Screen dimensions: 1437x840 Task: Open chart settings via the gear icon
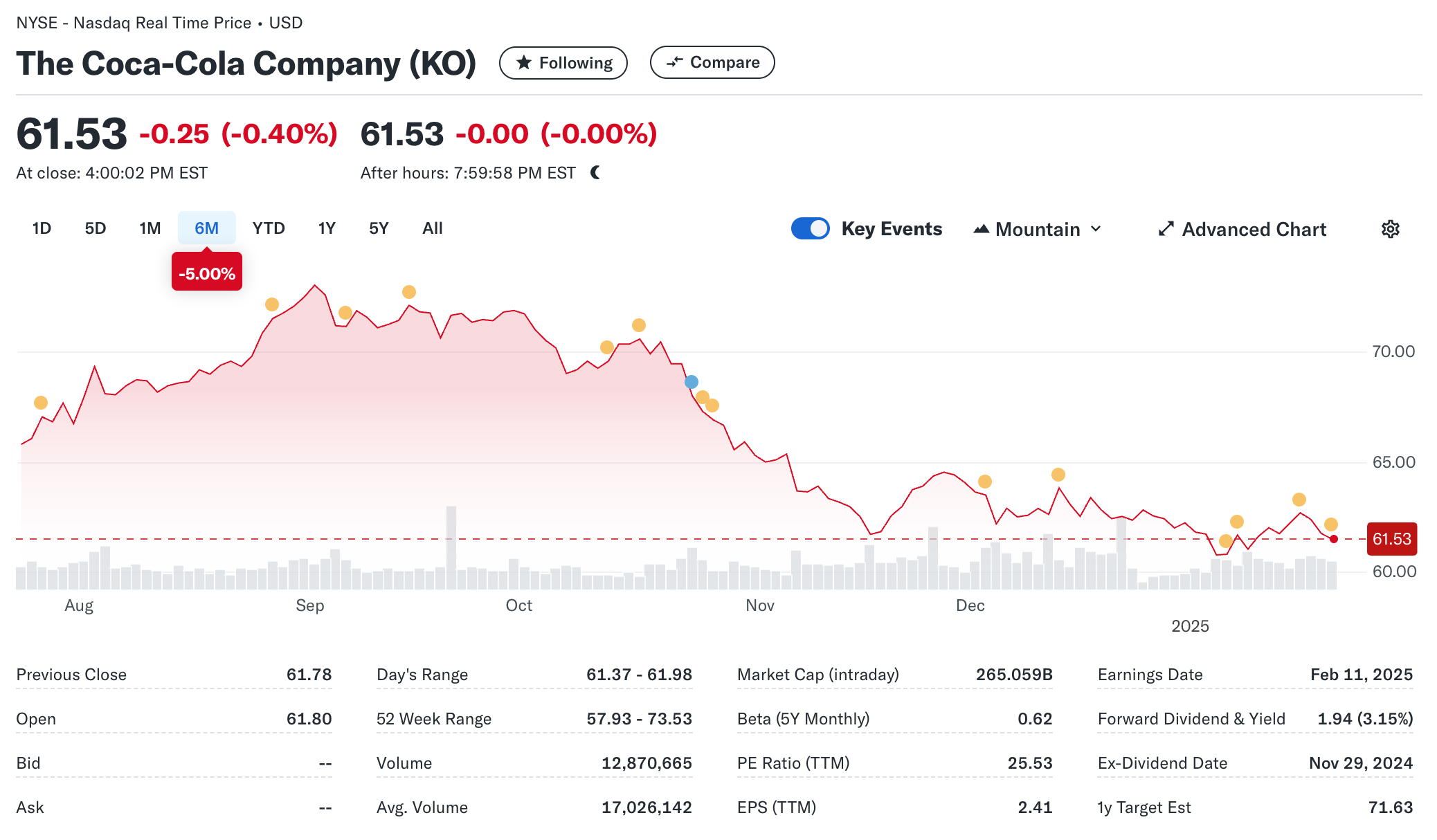coord(1390,229)
